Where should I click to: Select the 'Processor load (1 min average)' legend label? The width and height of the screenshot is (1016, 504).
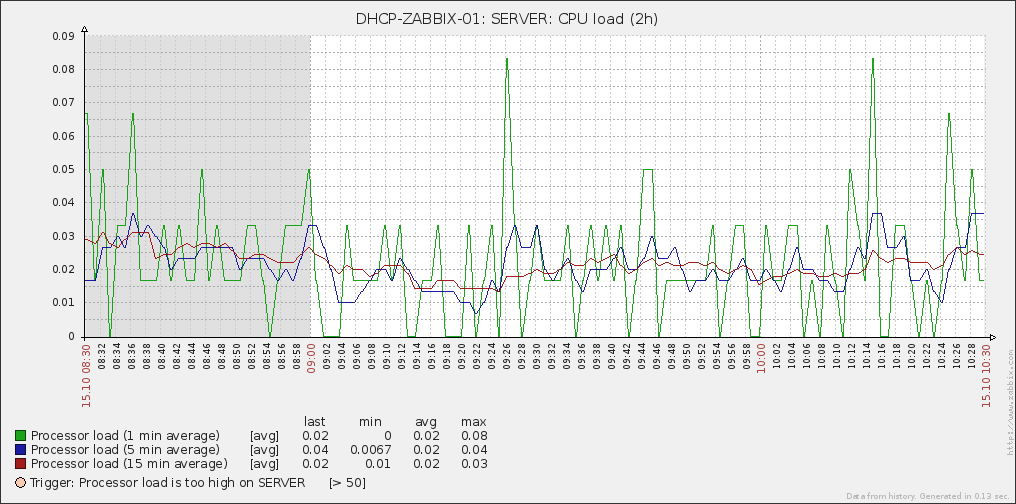point(125,436)
